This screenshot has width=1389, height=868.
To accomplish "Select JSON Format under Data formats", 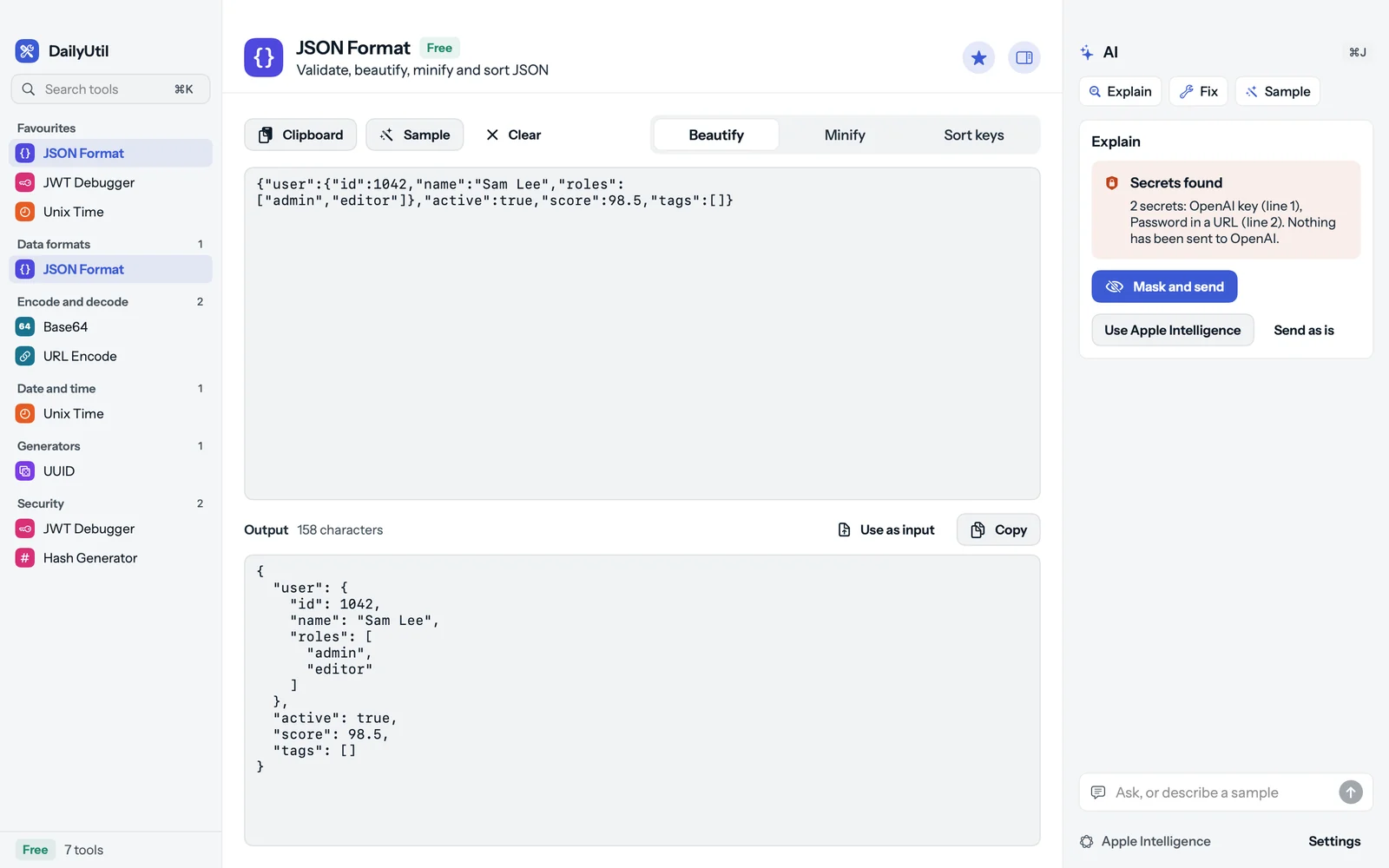I will tap(111, 269).
